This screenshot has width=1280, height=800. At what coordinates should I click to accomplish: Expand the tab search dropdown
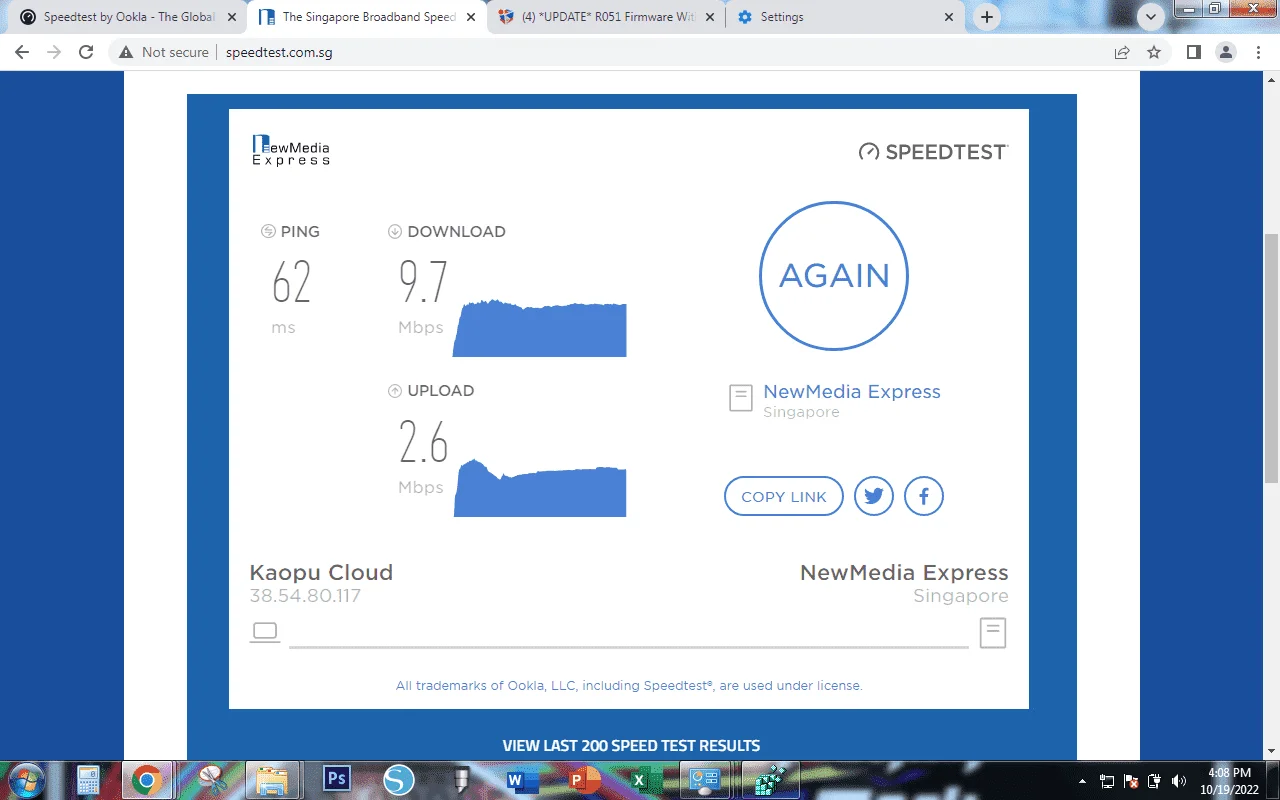[x=1152, y=17]
